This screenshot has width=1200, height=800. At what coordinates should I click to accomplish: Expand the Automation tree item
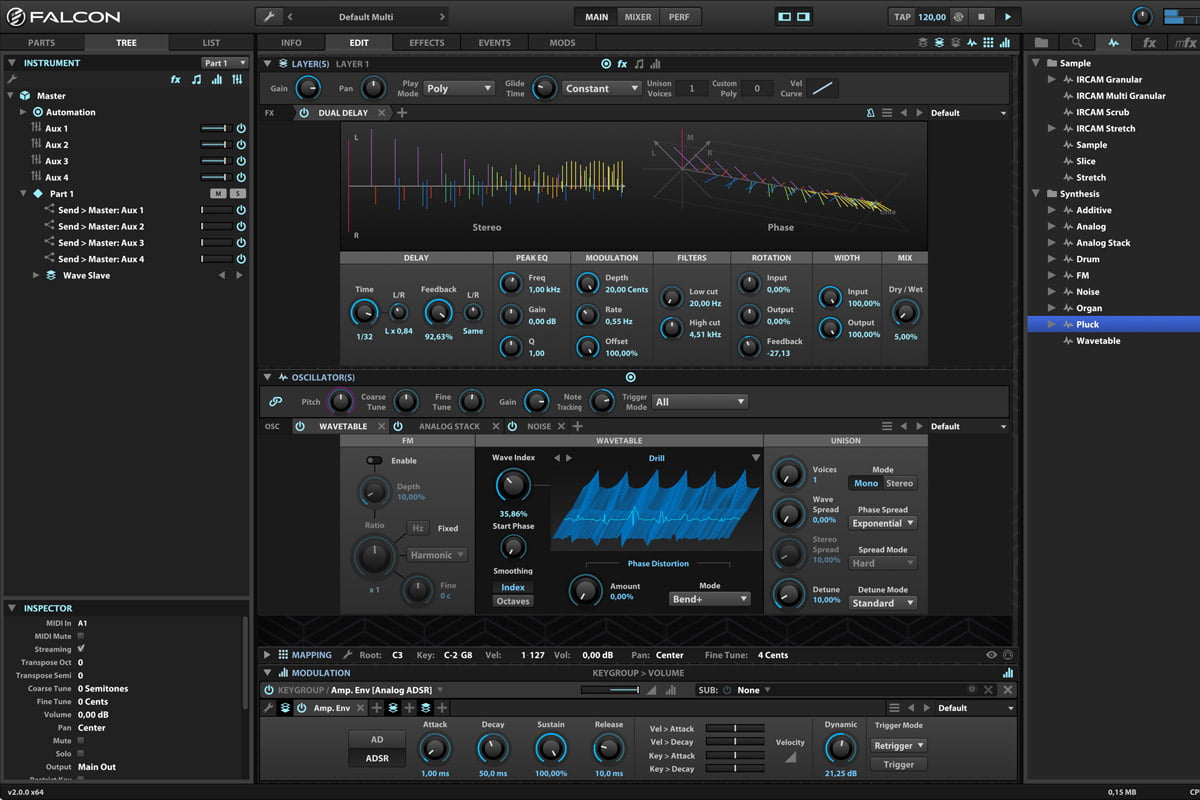click(x=24, y=112)
